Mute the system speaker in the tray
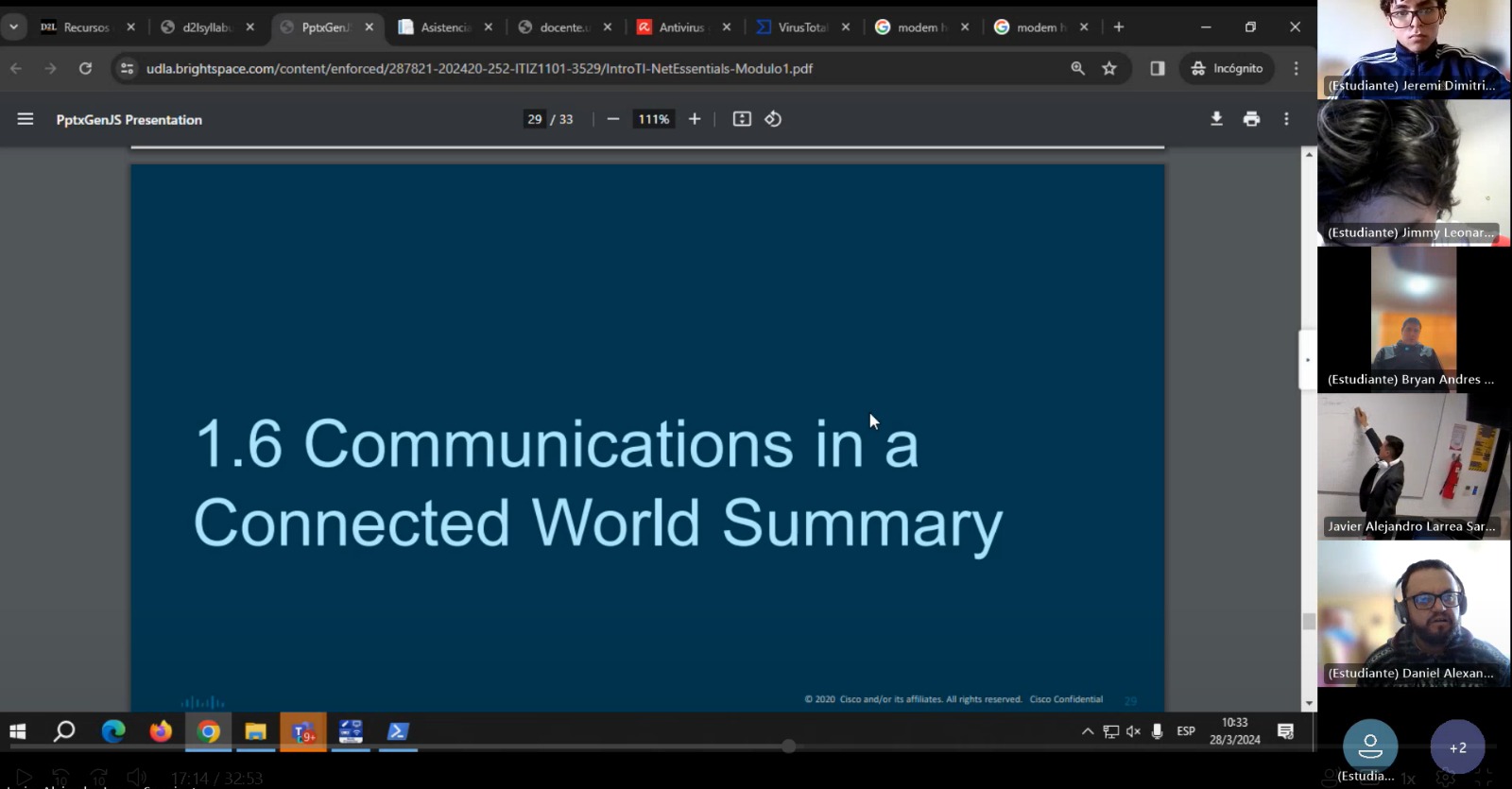Screen dimensions: 1512x789 (1133, 731)
